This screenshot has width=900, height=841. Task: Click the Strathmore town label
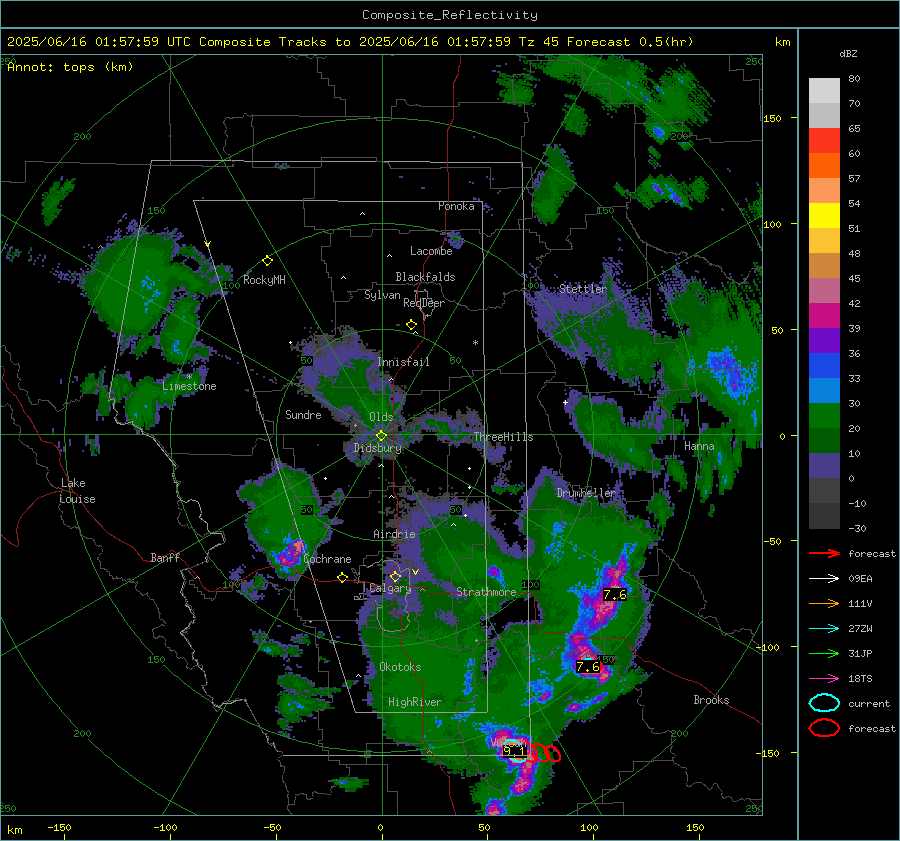486,592
